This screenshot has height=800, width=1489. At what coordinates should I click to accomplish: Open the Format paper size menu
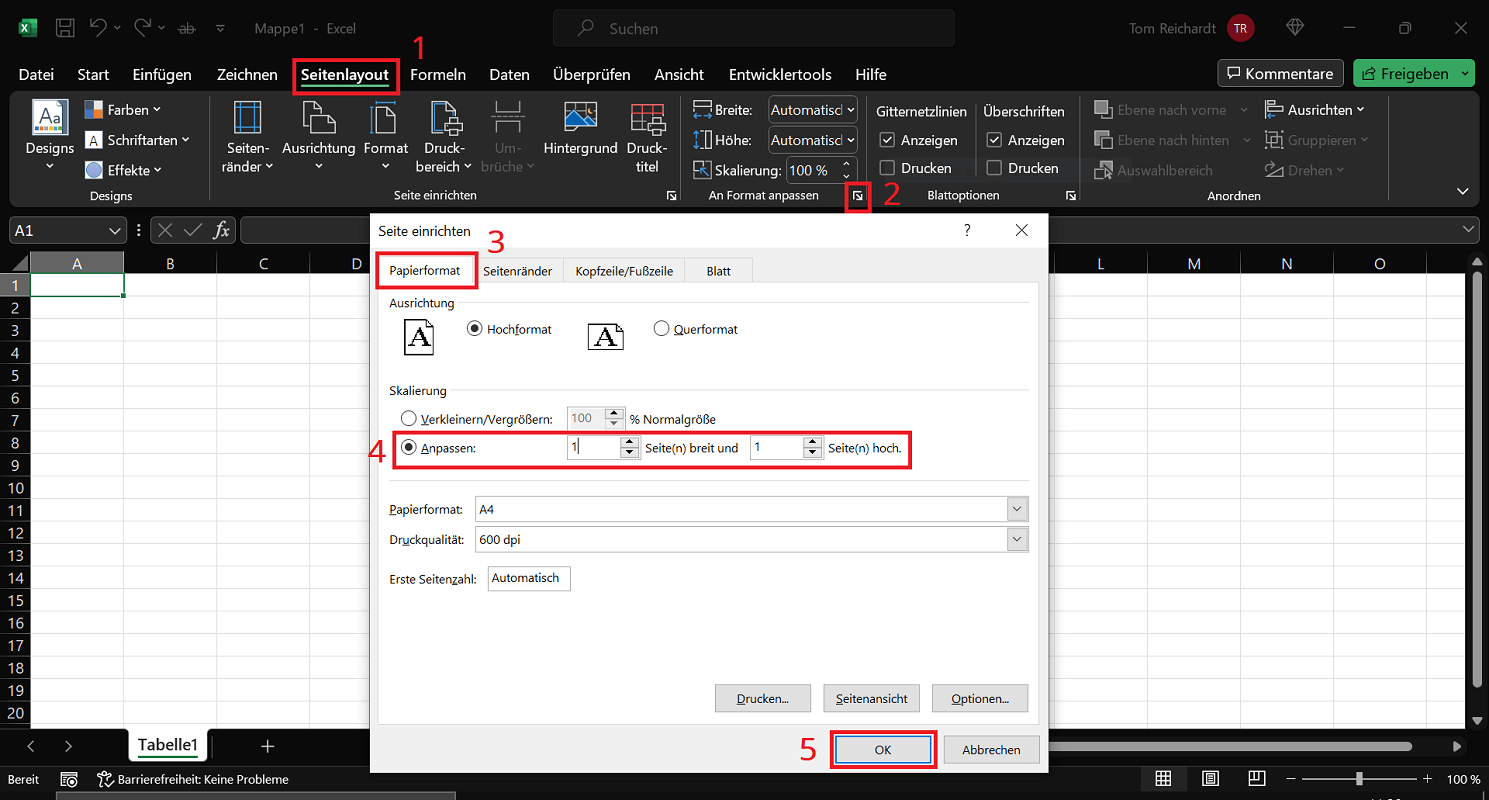(385, 136)
